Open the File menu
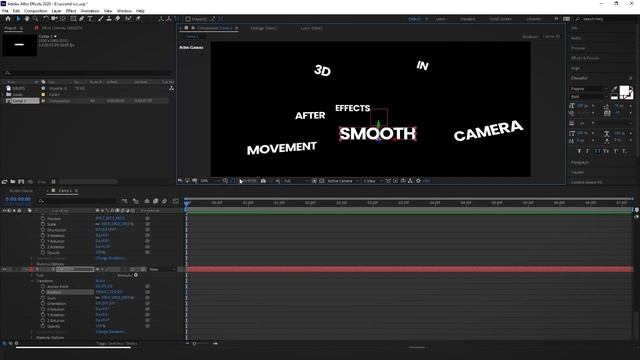The height and width of the screenshot is (360, 640). 5,11
